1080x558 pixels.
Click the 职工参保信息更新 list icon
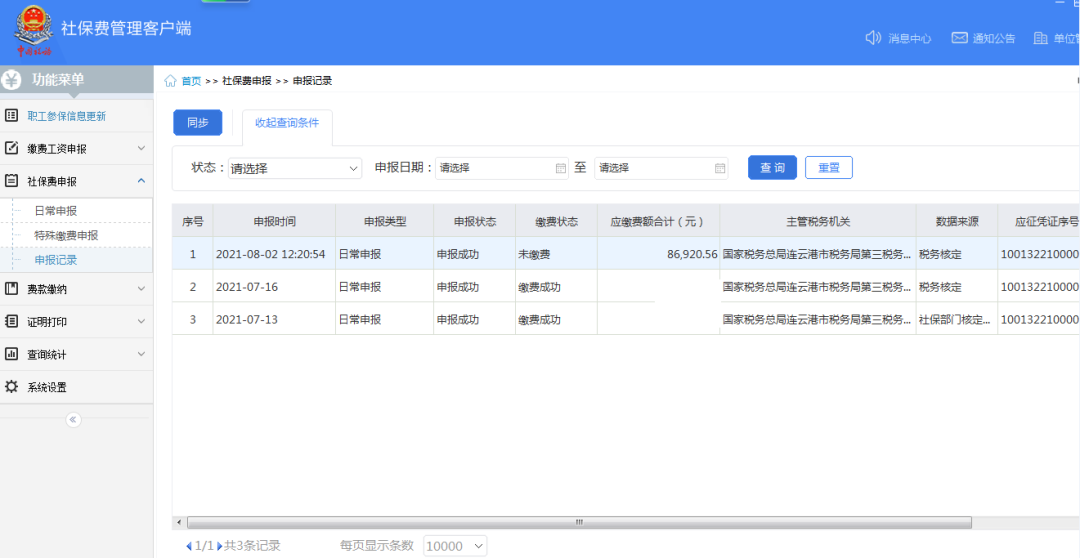point(12,116)
